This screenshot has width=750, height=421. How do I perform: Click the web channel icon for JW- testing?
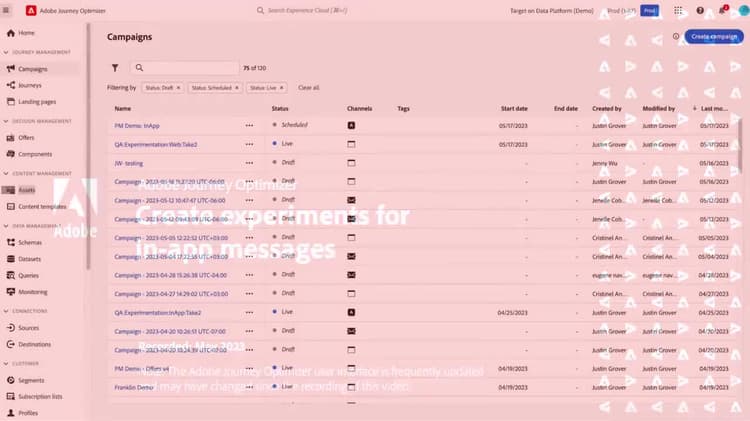(351, 163)
